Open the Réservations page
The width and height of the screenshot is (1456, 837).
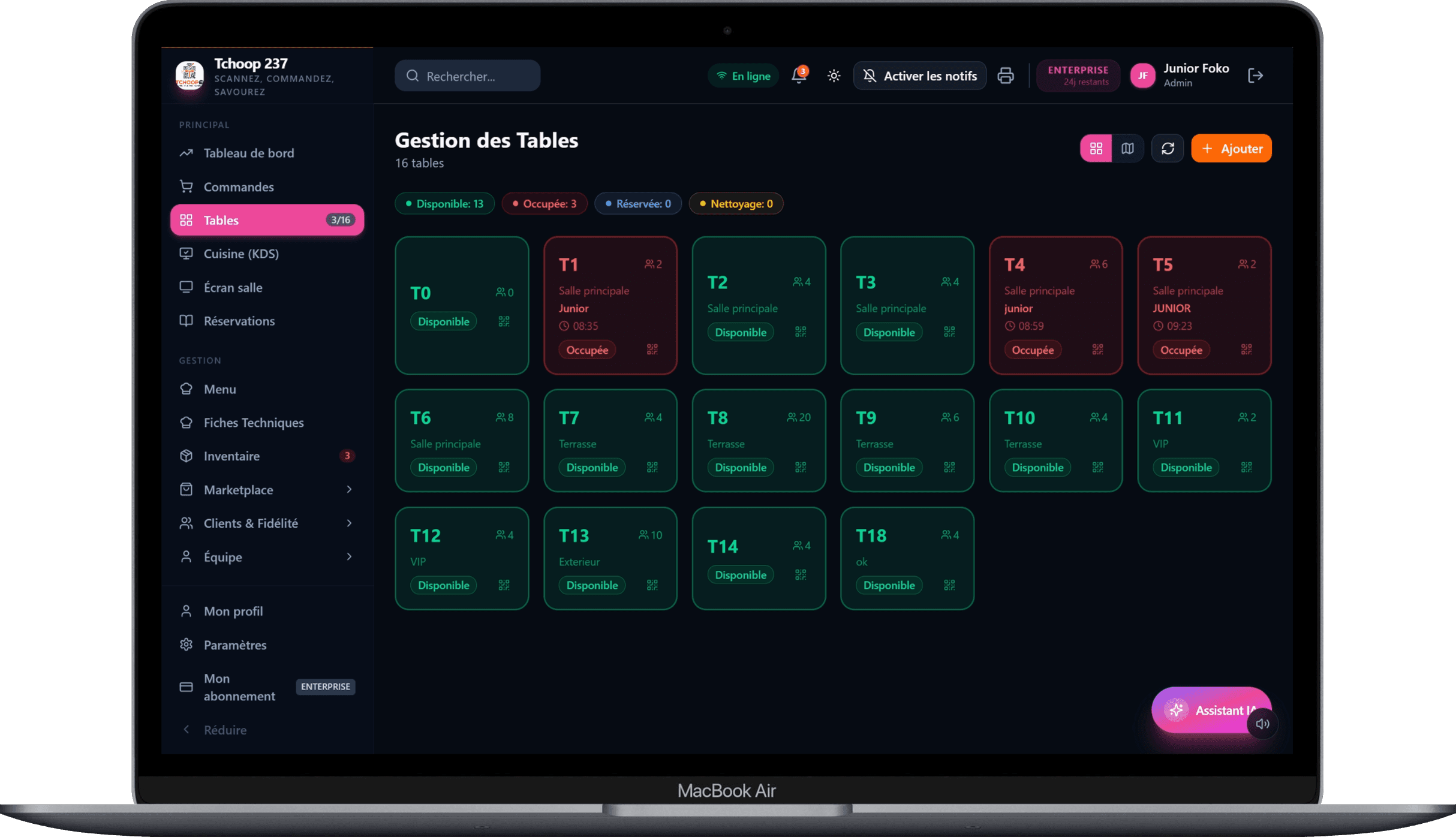point(267,321)
